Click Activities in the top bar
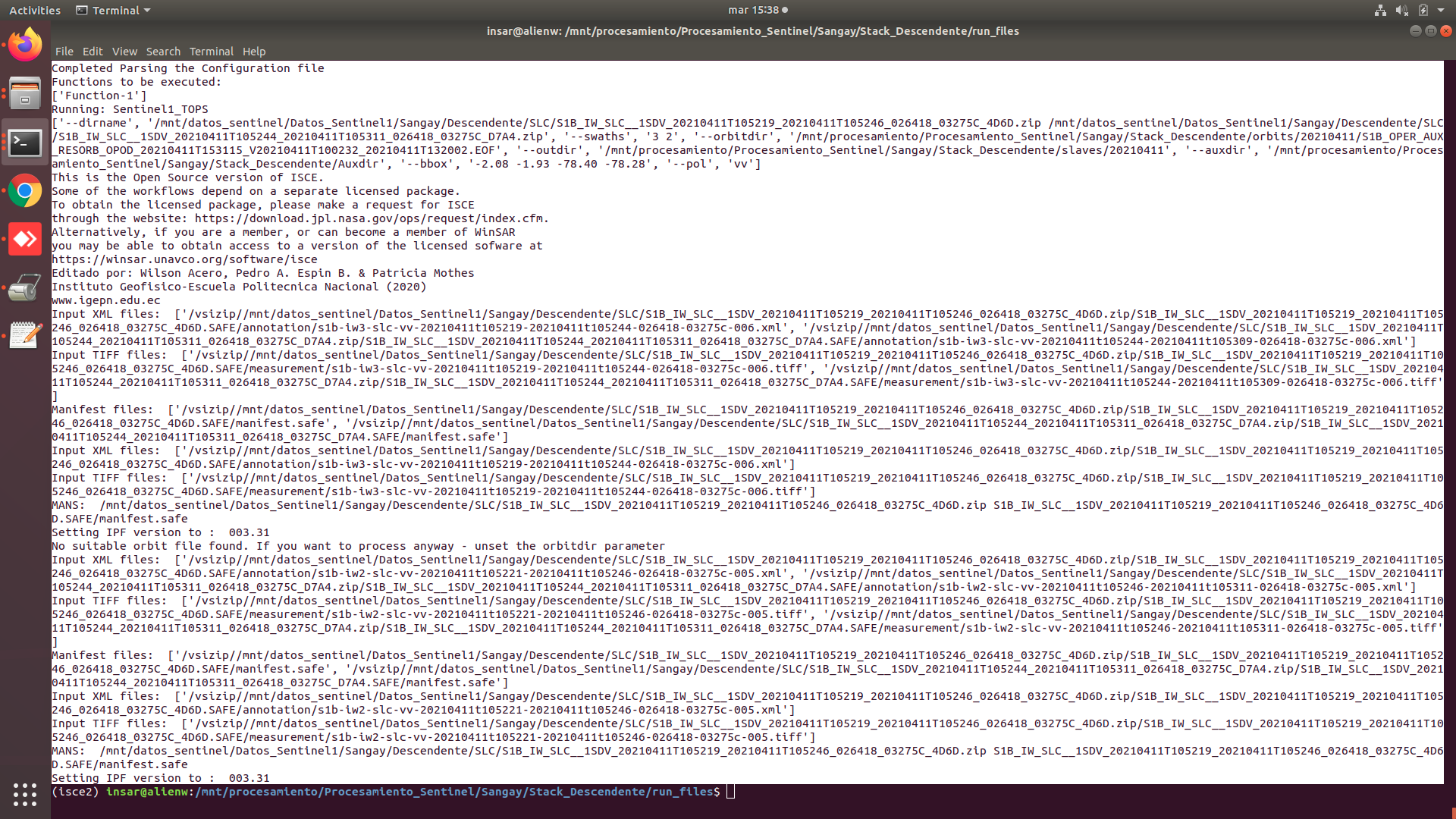Screen dimensions: 1456x819 pyautogui.click(x=34, y=10)
